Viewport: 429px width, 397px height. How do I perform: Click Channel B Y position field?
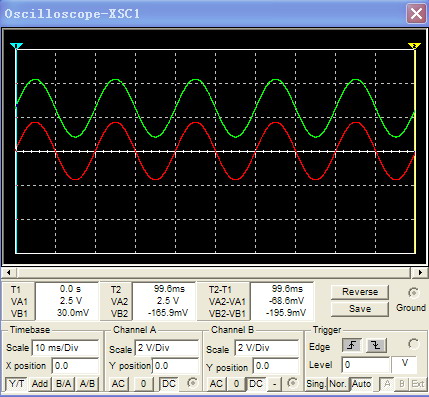coord(276,366)
